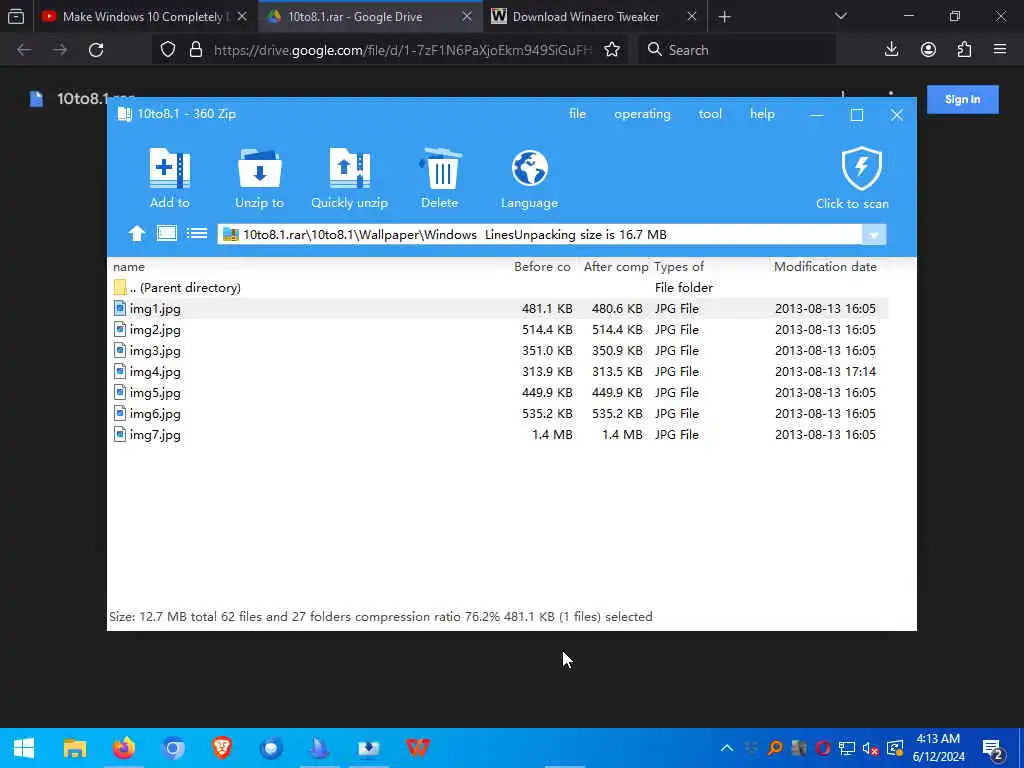Click the Click to scan shield

point(861,168)
